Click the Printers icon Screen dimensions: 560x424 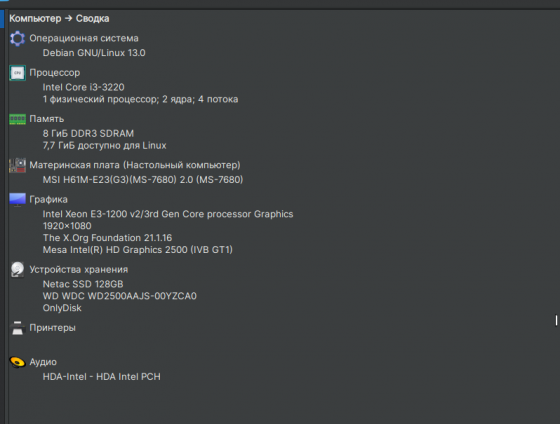coord(18,328)
